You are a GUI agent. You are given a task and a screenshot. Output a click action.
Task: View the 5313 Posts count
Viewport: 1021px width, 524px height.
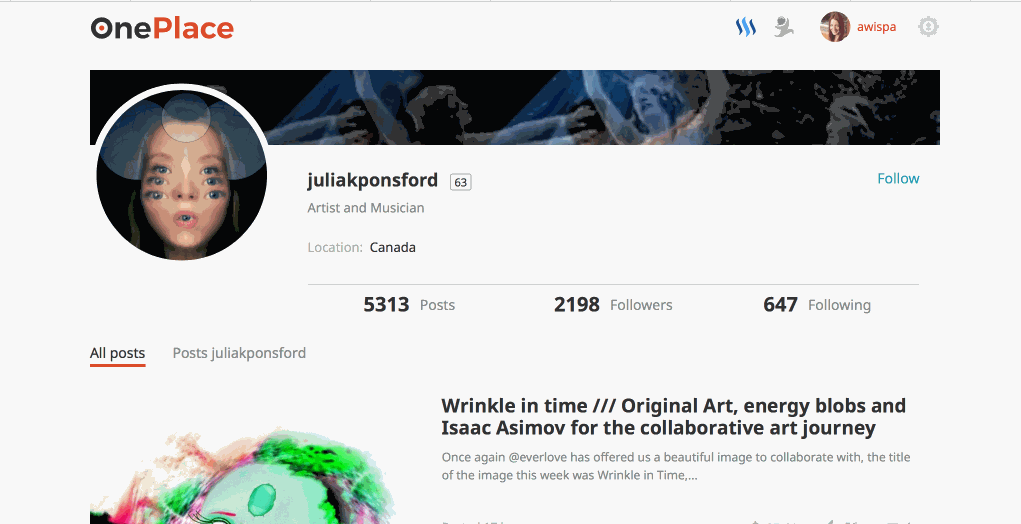pos(409,305)
